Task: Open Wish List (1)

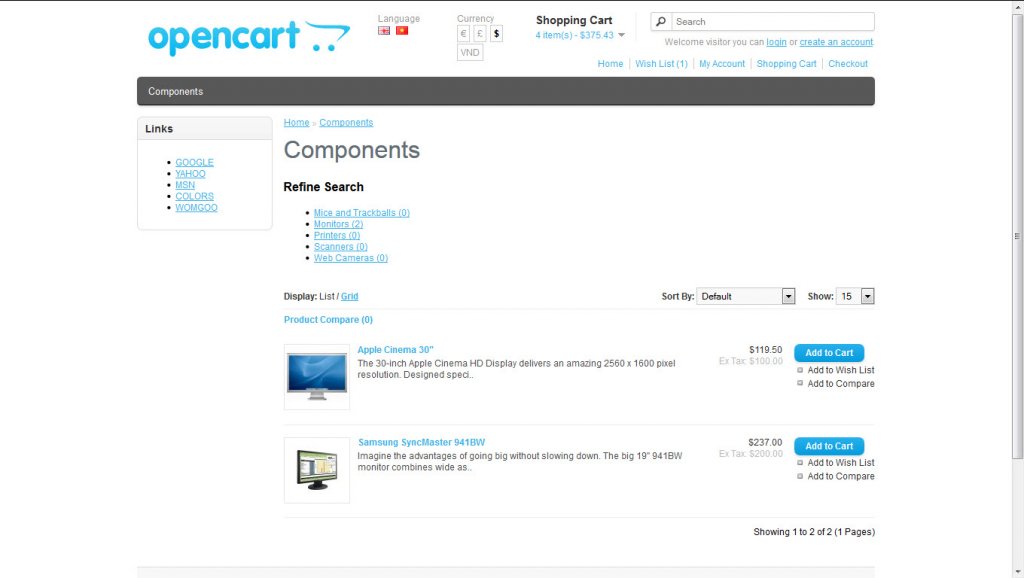Action: tap(661, 64)
